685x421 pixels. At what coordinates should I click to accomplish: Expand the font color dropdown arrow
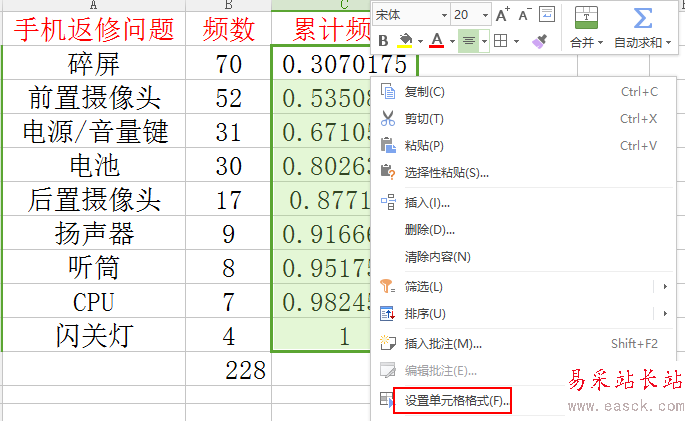452,41
